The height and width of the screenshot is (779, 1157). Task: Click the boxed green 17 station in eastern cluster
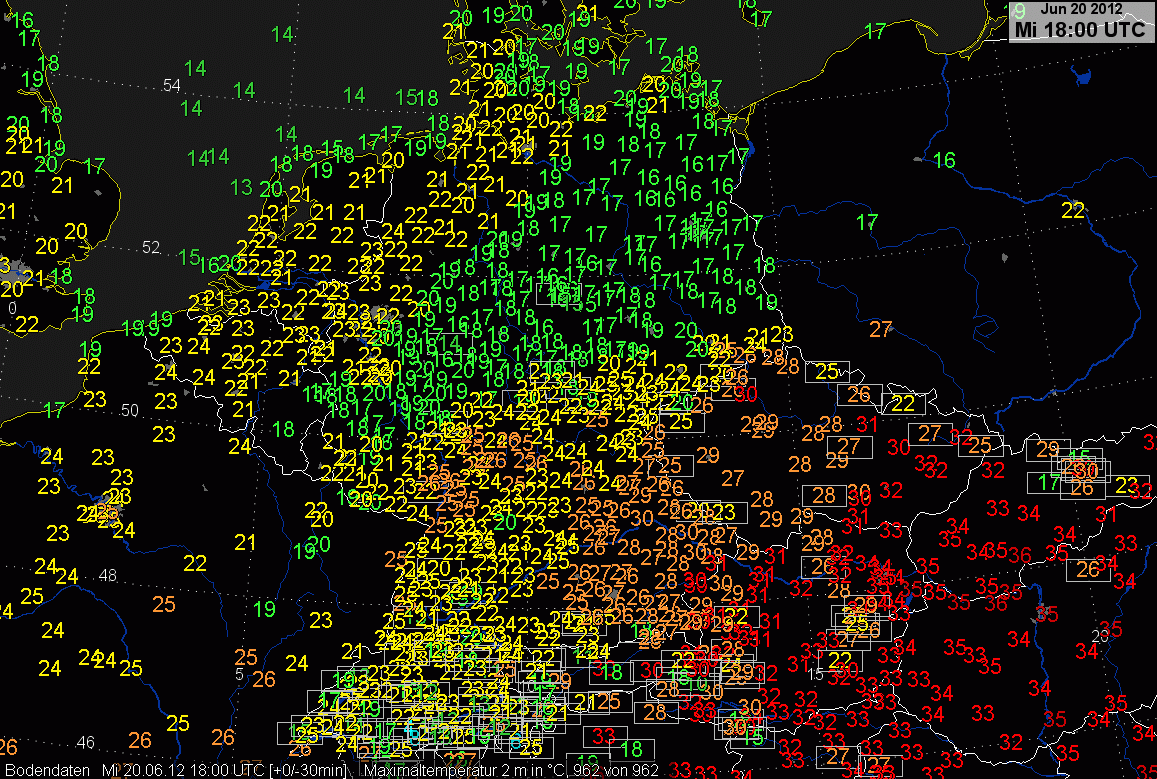tap(1049, 482)
